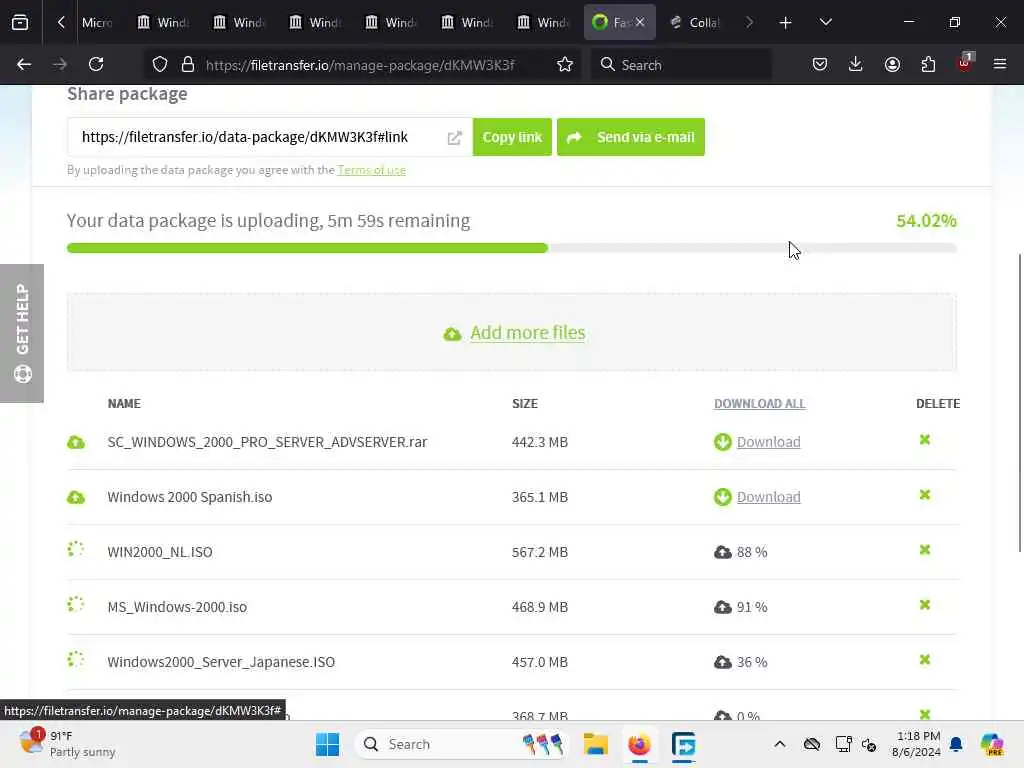Click the WIN2000_NL.ISO file name

point(160,552)
